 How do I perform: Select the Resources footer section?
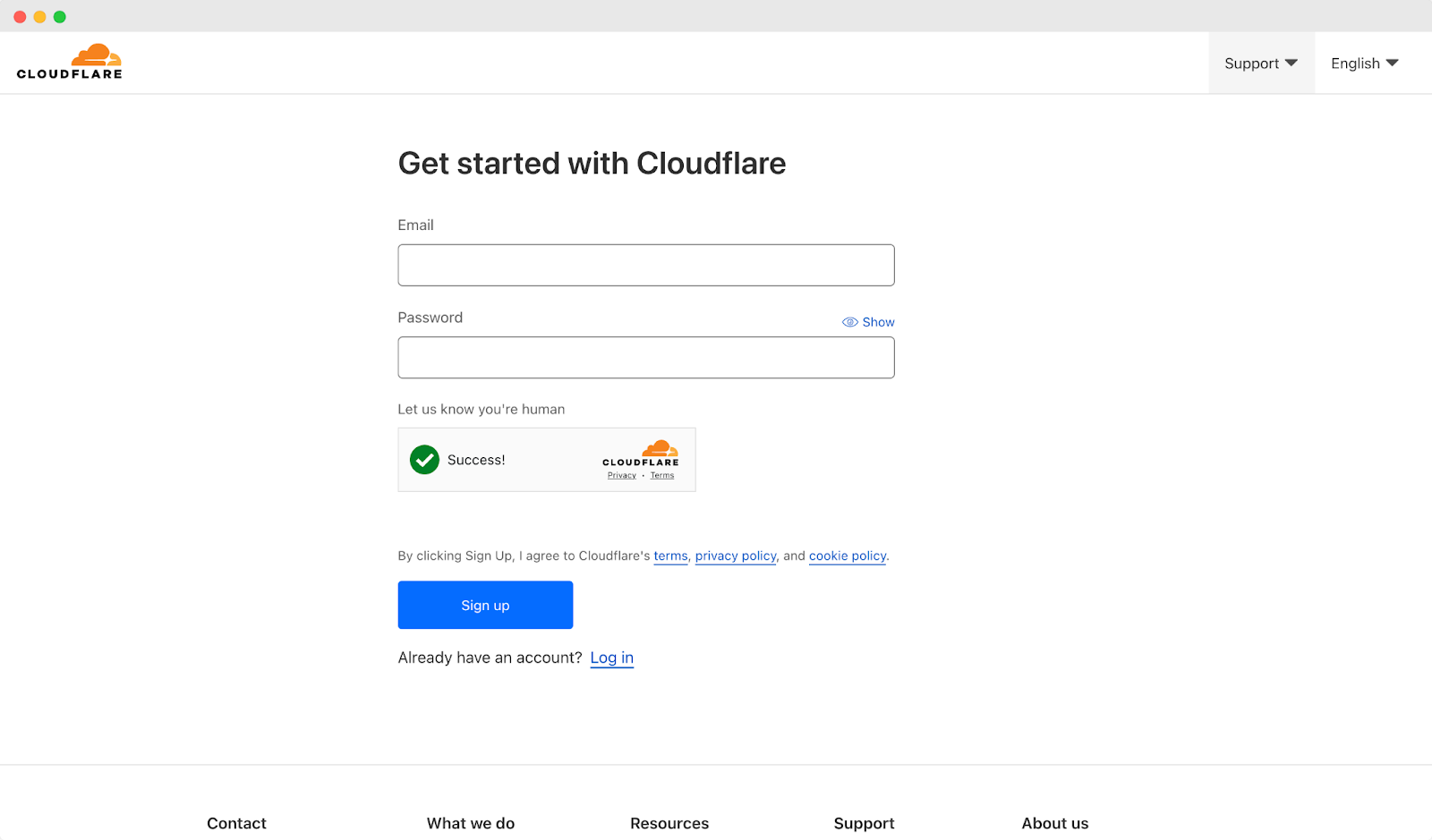coord(669,823)
